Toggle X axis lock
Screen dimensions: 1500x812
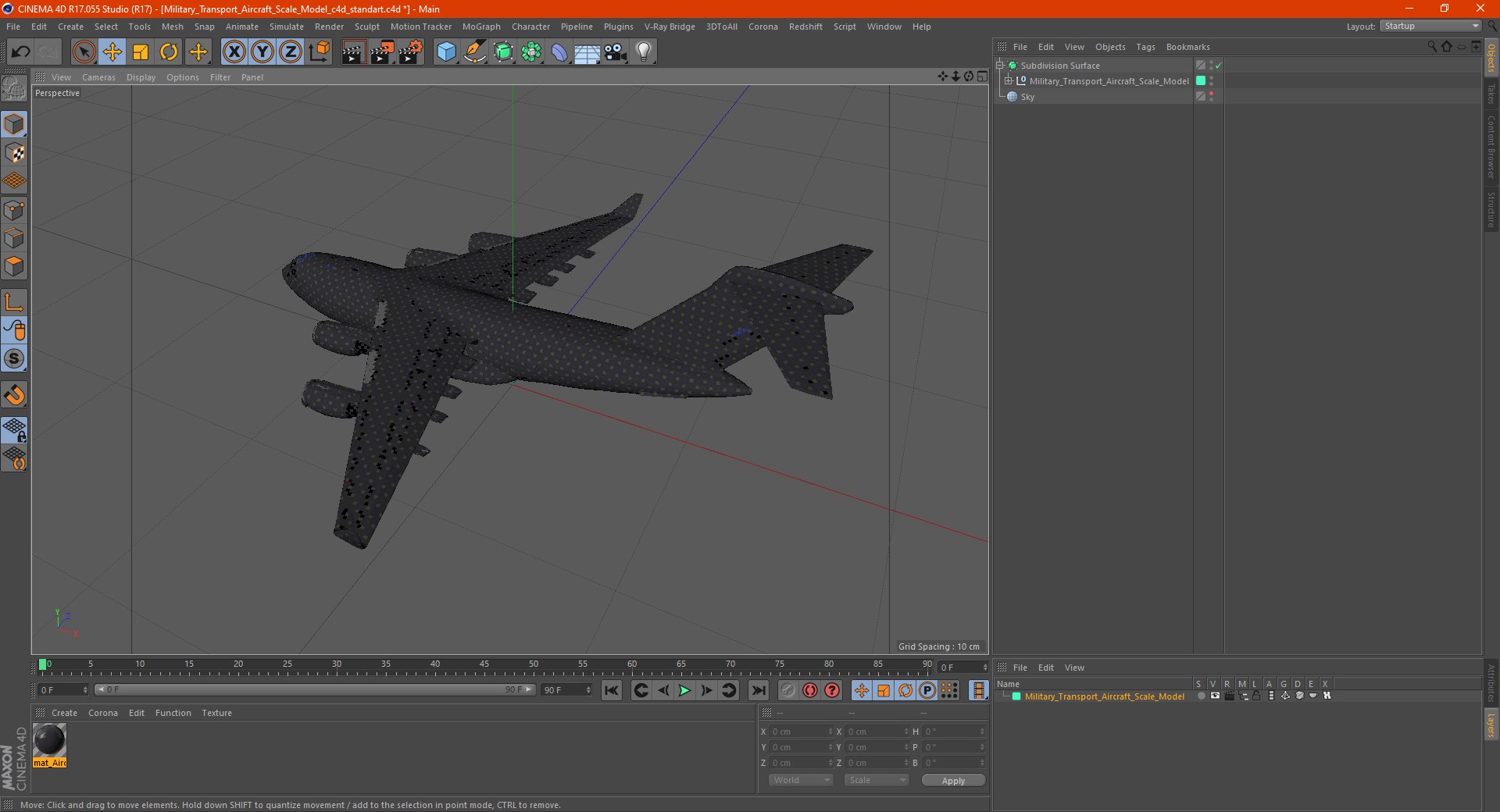(x=234, y=52)
